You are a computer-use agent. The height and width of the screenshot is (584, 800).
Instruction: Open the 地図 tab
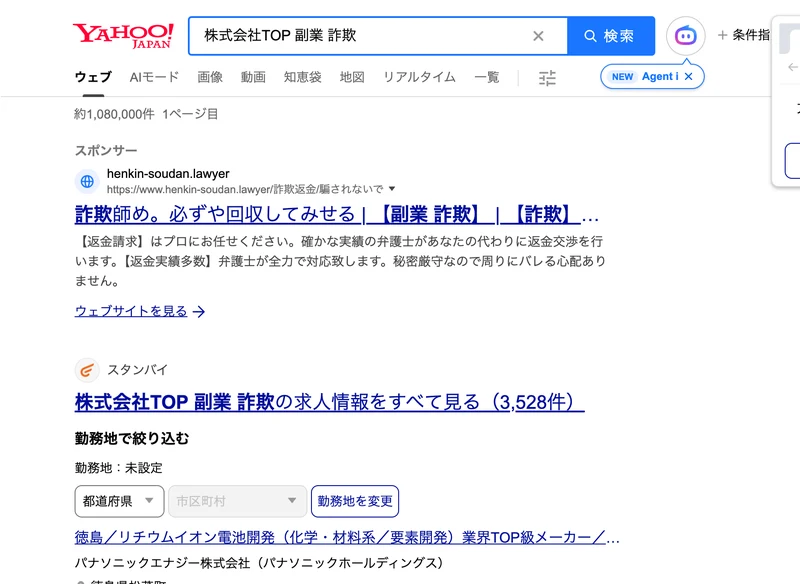coord(352,77)
